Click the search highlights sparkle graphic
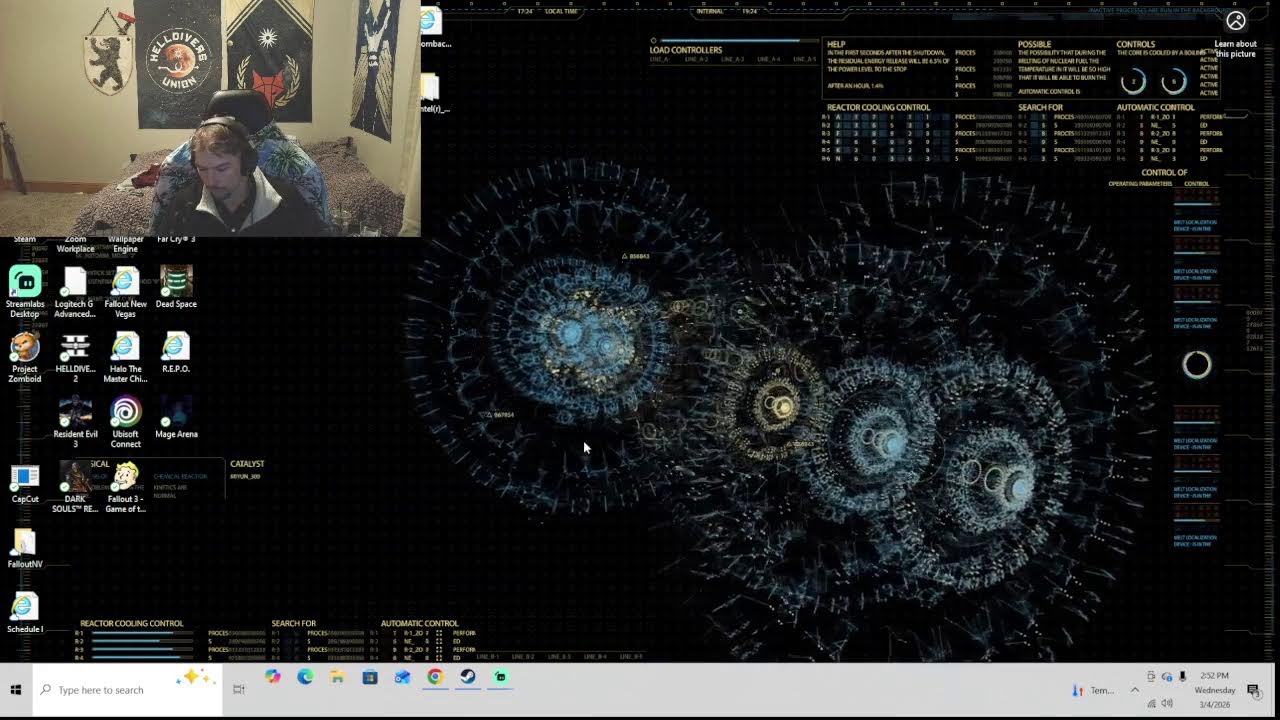Image resolution: width=1280 pixels, height=720 pixels. coord(195,679)
